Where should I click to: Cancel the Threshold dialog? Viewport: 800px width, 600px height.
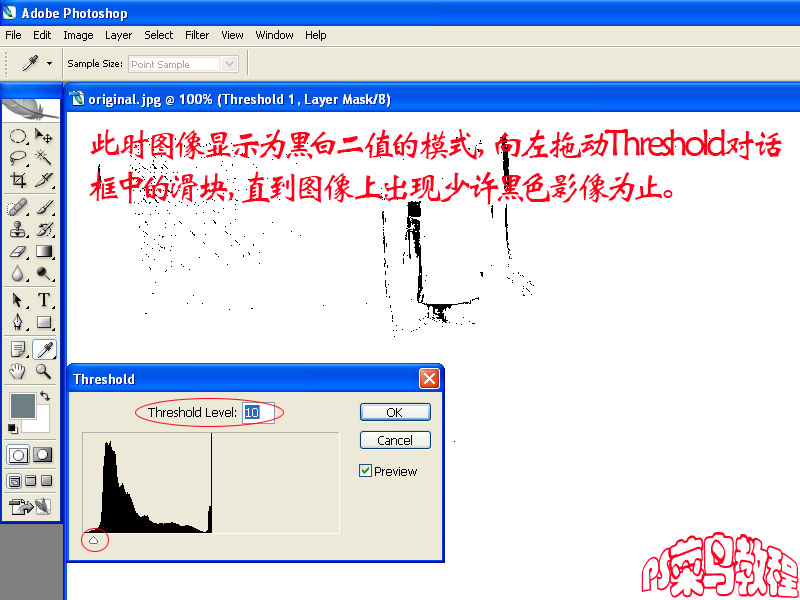point(395,440)
